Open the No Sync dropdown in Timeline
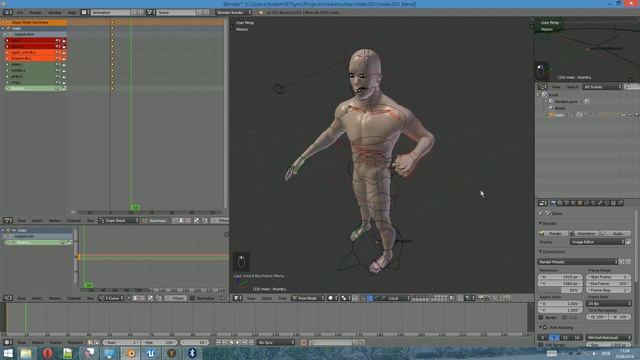640x360 pixels. click(x=276, y=342)
